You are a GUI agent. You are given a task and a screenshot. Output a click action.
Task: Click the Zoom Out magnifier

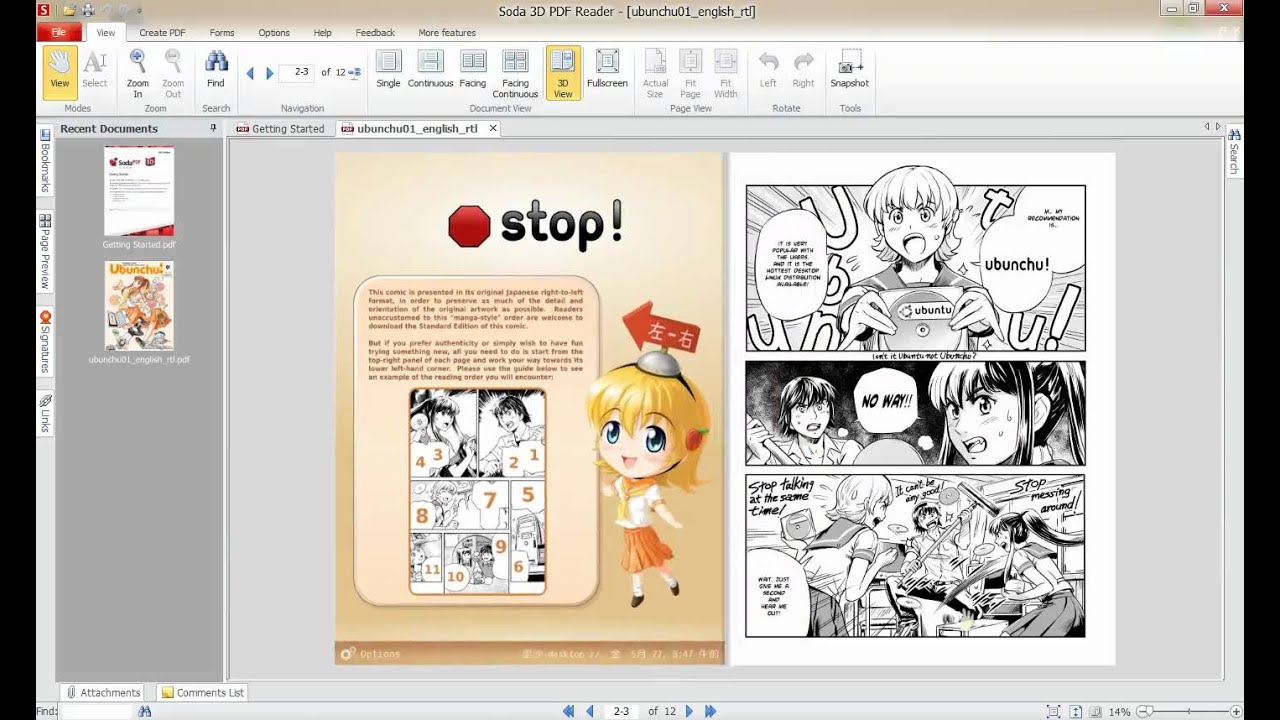click(x=173, y=73)
